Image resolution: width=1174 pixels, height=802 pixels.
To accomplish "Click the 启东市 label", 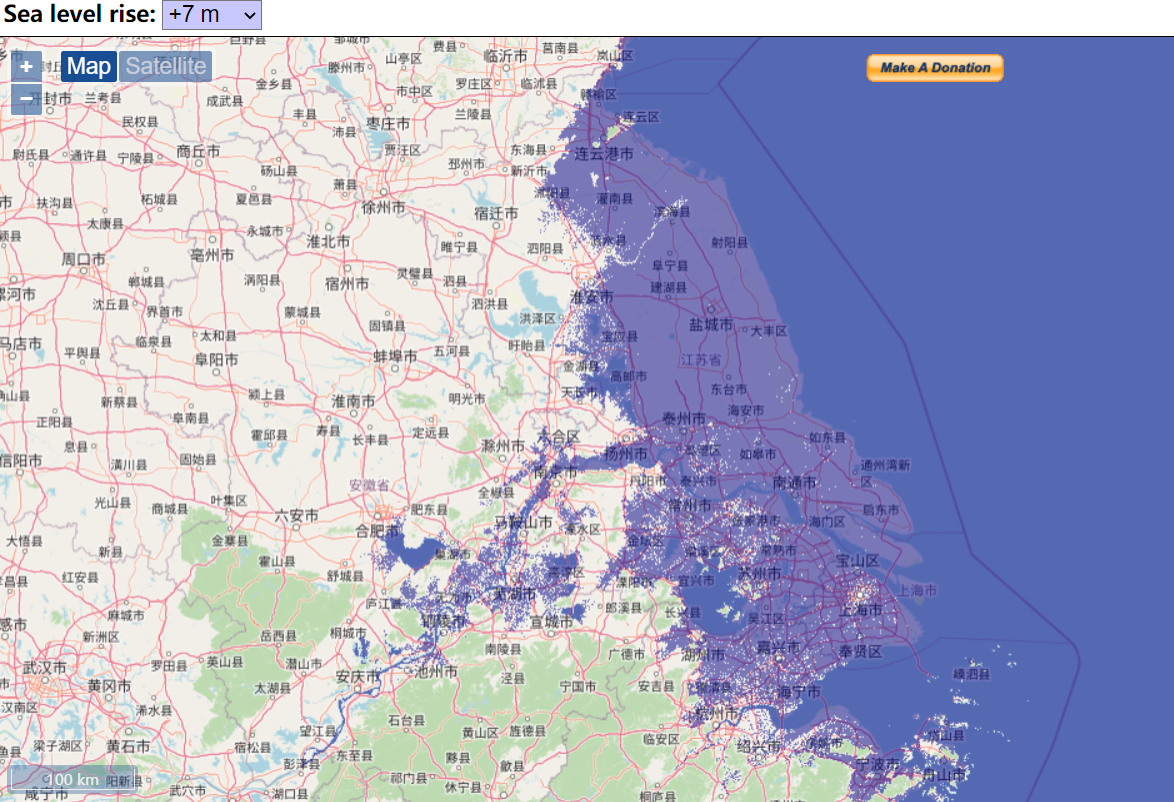I will click(880, 510).
